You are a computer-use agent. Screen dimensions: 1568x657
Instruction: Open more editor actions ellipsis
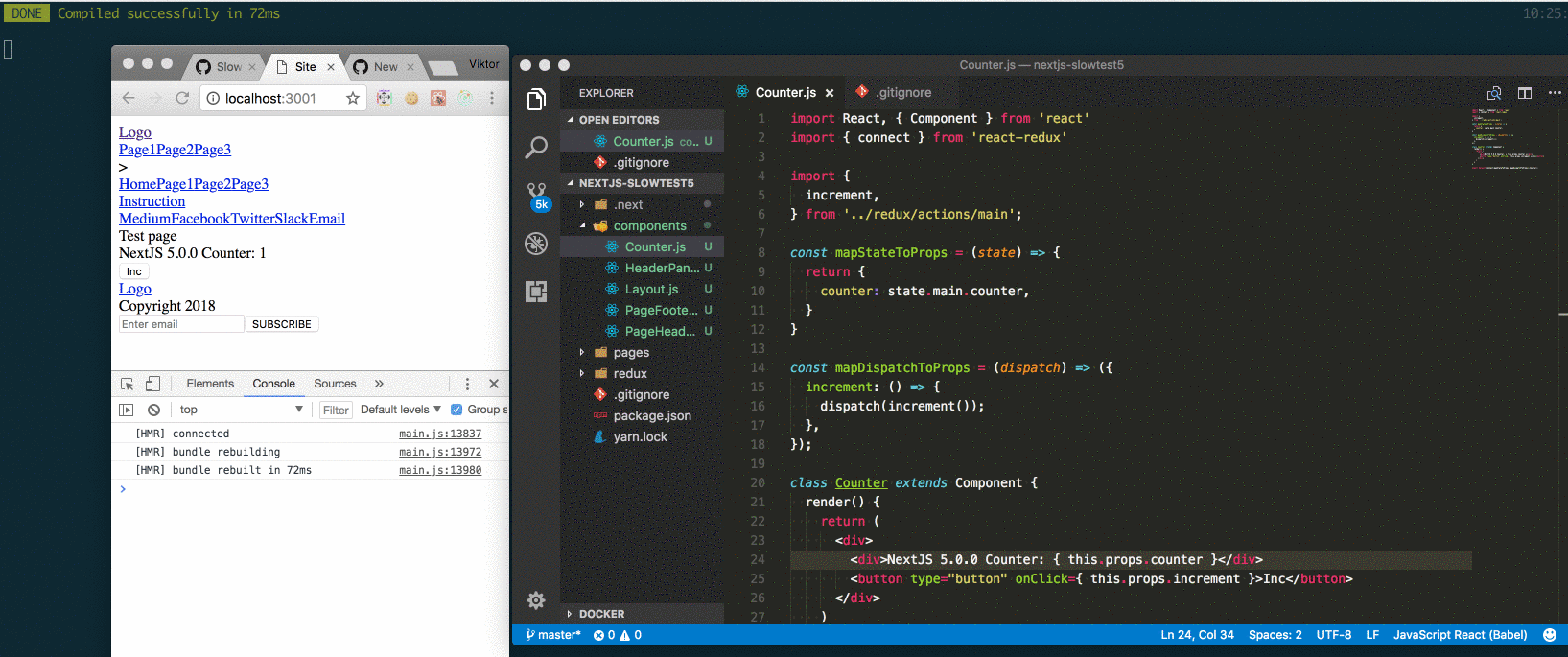point(1555,93)
